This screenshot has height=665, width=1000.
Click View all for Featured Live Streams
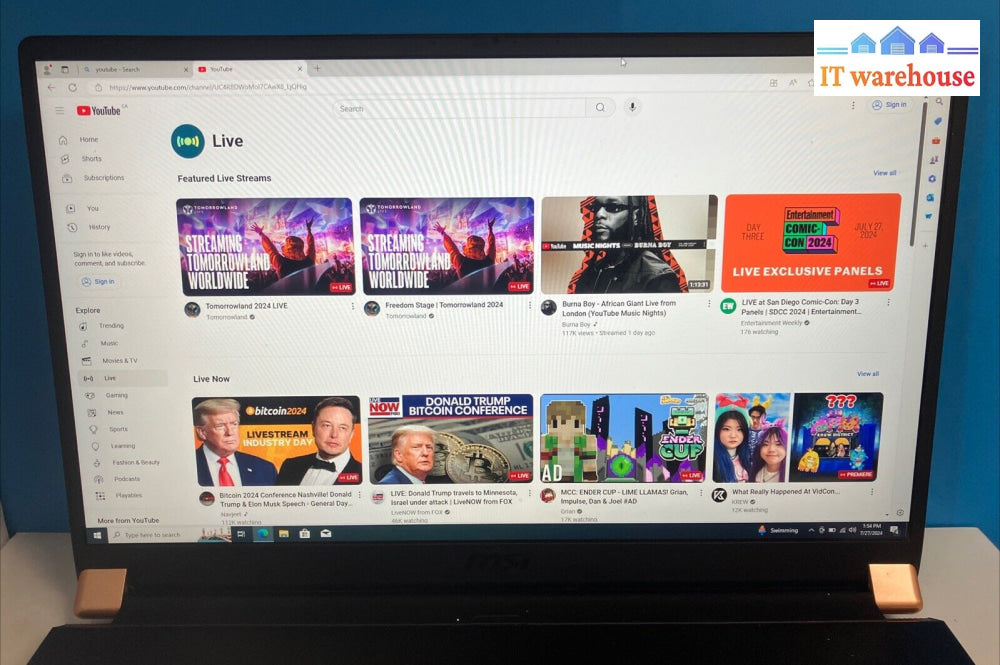pos(885,173)
